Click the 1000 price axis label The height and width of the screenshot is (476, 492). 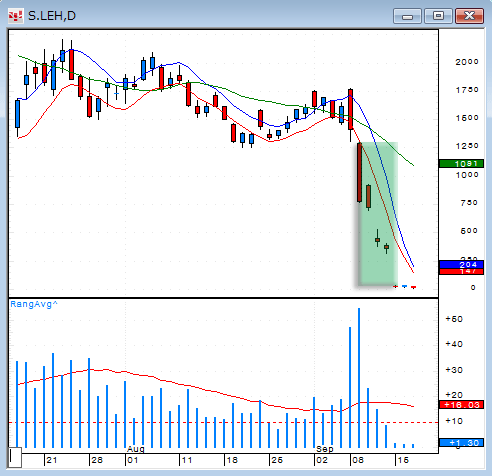point(467,175)
